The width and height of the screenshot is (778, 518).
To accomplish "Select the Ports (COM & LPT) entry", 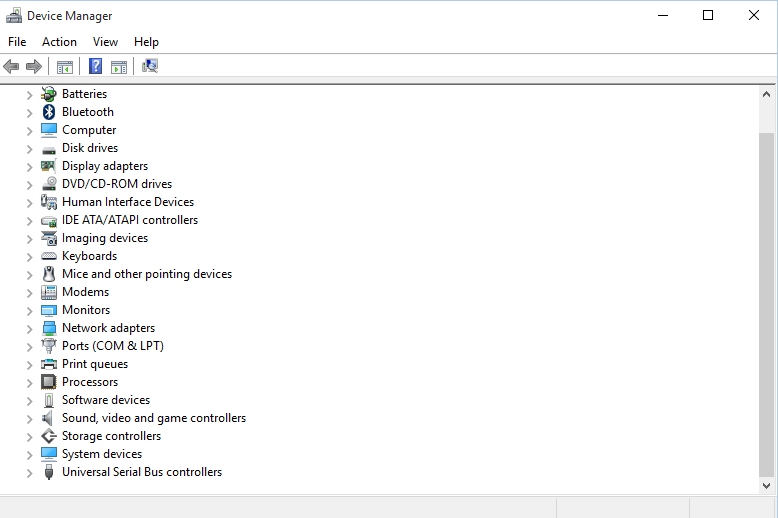I will click(113, 346).
